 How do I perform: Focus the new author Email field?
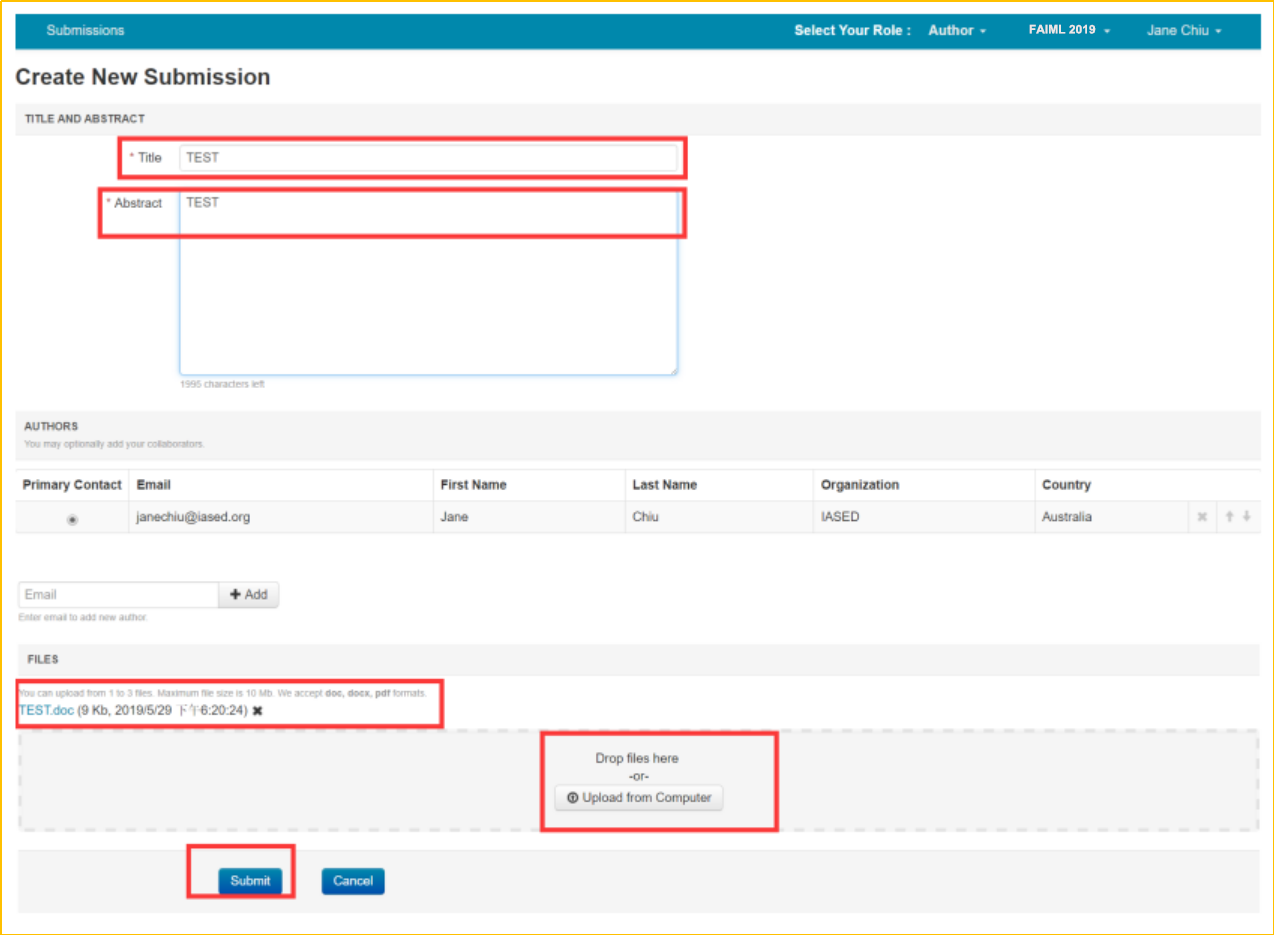click(x=118, y=594)
